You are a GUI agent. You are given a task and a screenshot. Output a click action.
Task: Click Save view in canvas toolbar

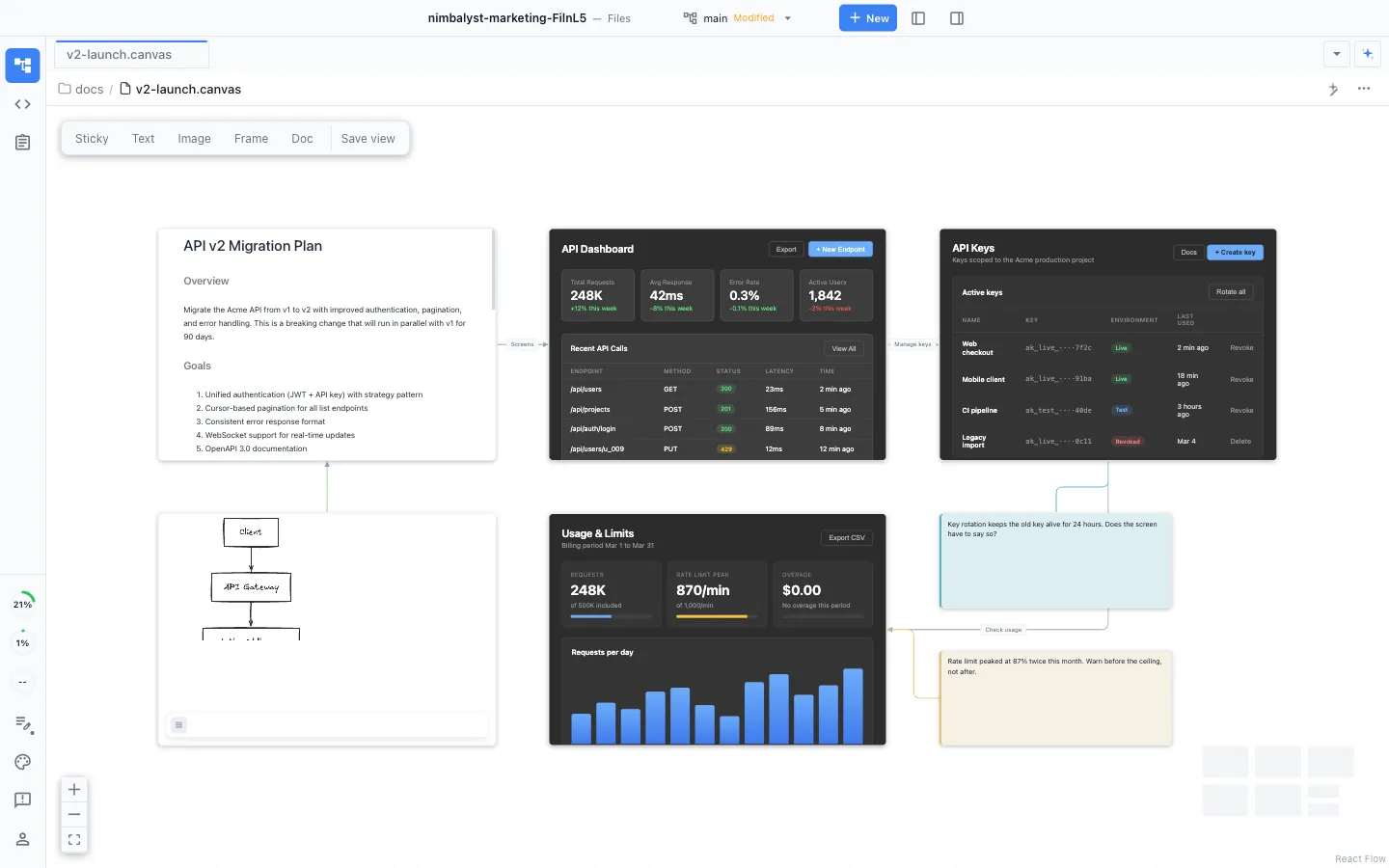368,139
